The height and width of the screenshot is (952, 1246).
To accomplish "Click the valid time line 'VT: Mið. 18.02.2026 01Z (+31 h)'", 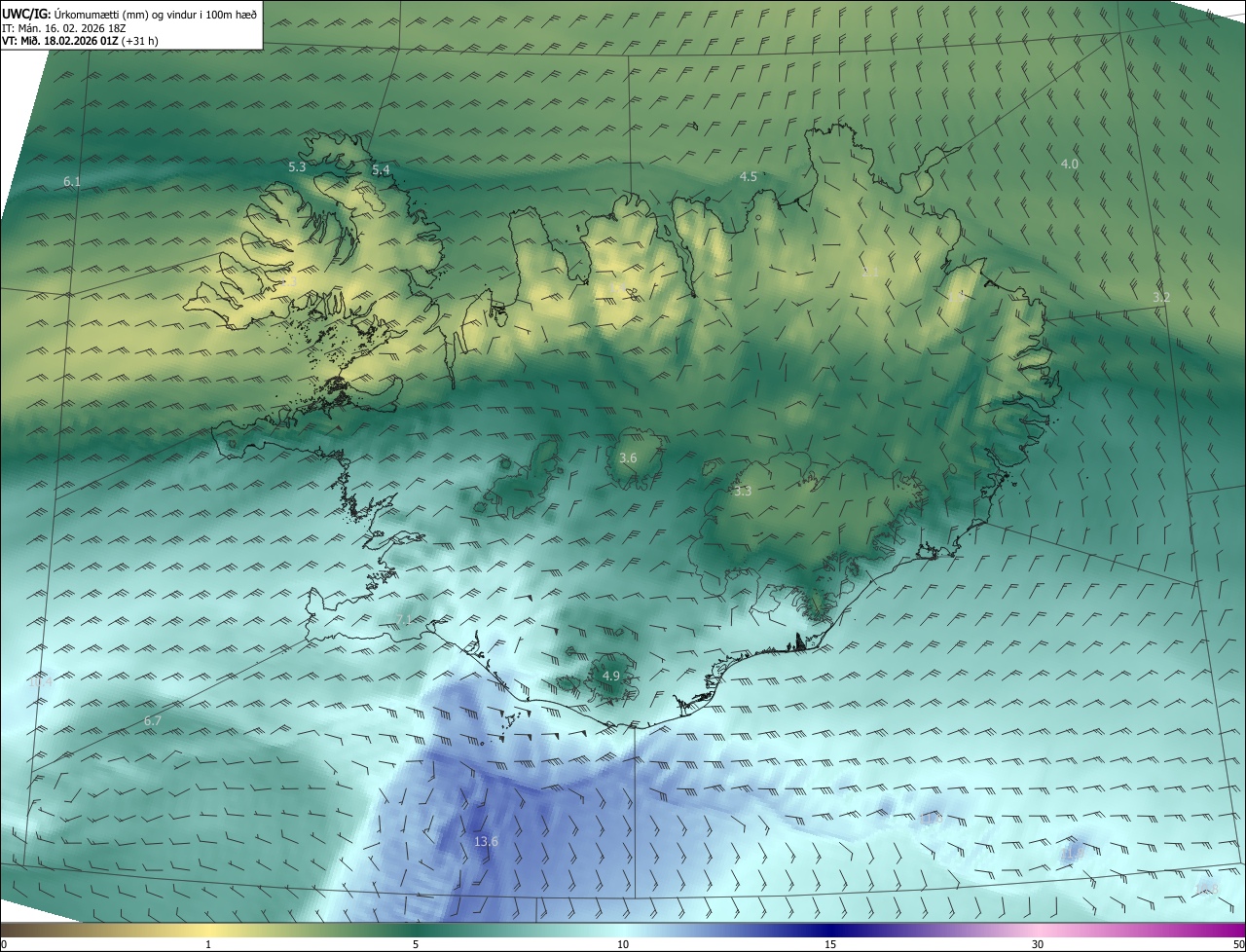I will click(x=80, y=41).
